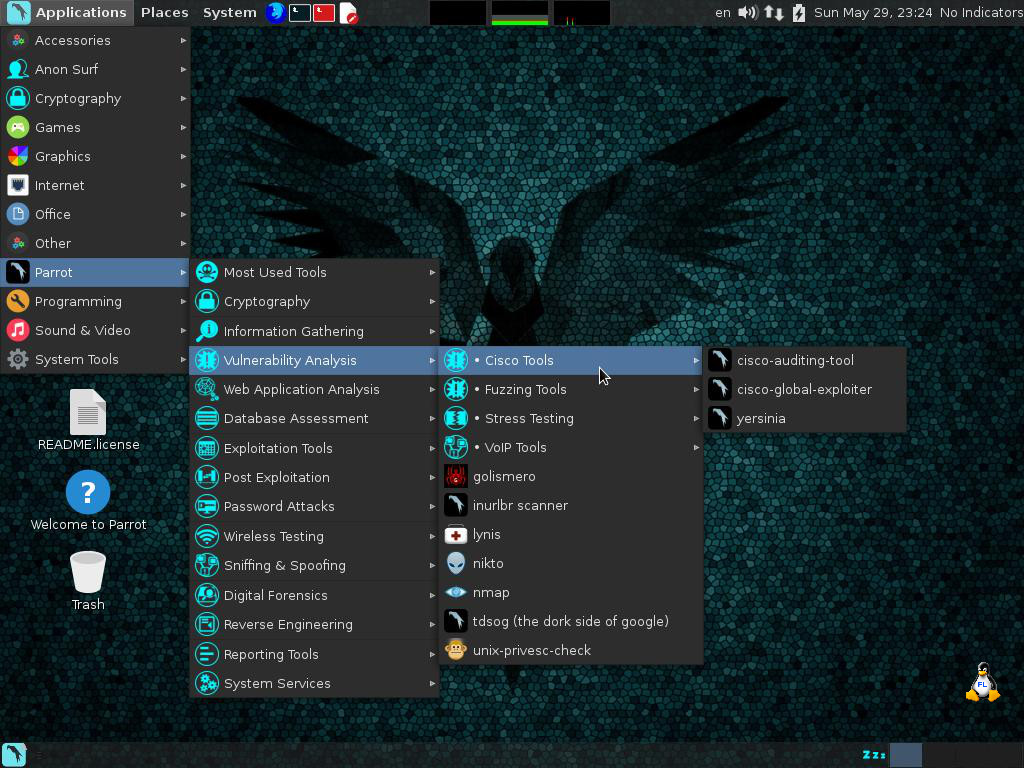
Task: Switch keyboard layout via the 'en' indicator
Action: [x=722, y=13]
